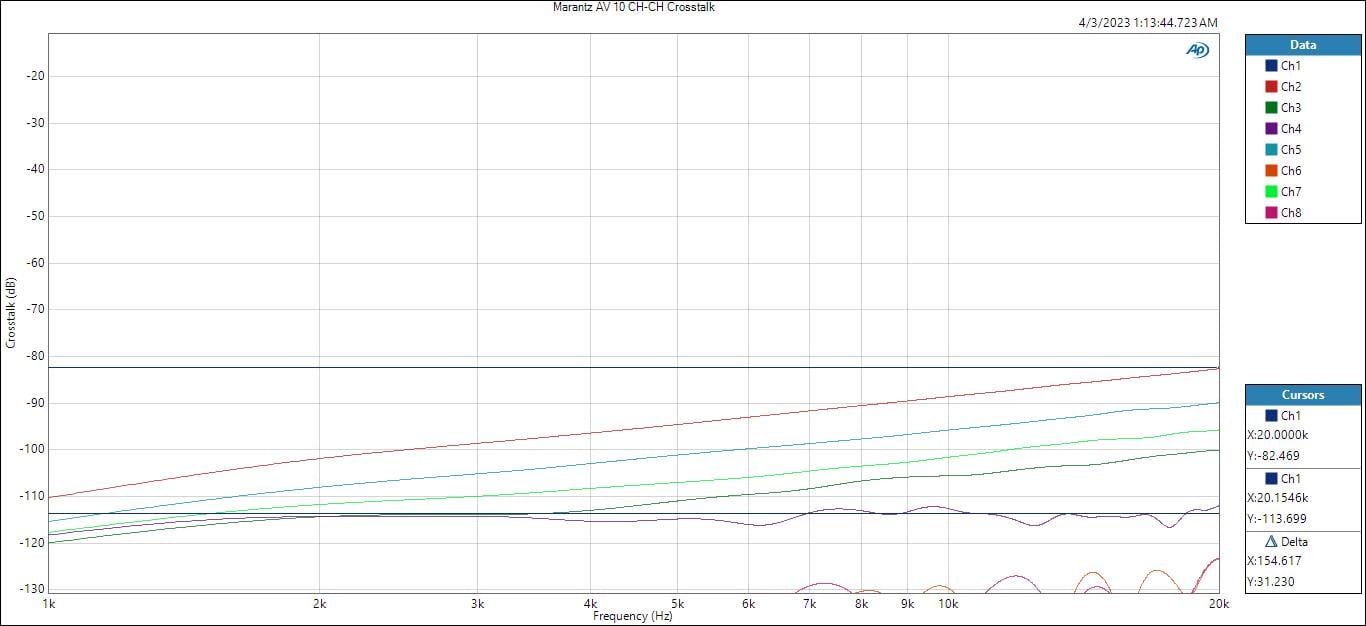Click the Y:-82.469 cursor reading

pyautogui.click(x=1275, y=456)
